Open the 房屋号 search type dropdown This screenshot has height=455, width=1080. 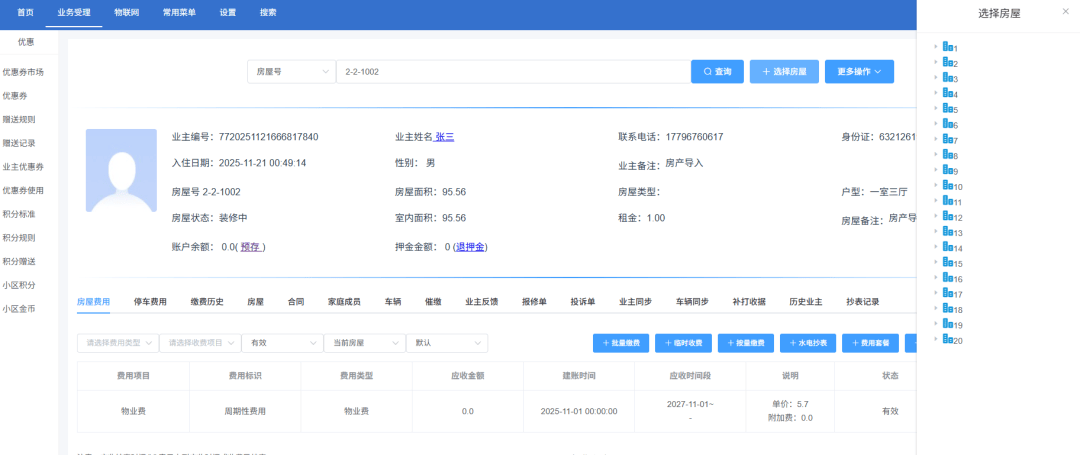coord(291,72)
